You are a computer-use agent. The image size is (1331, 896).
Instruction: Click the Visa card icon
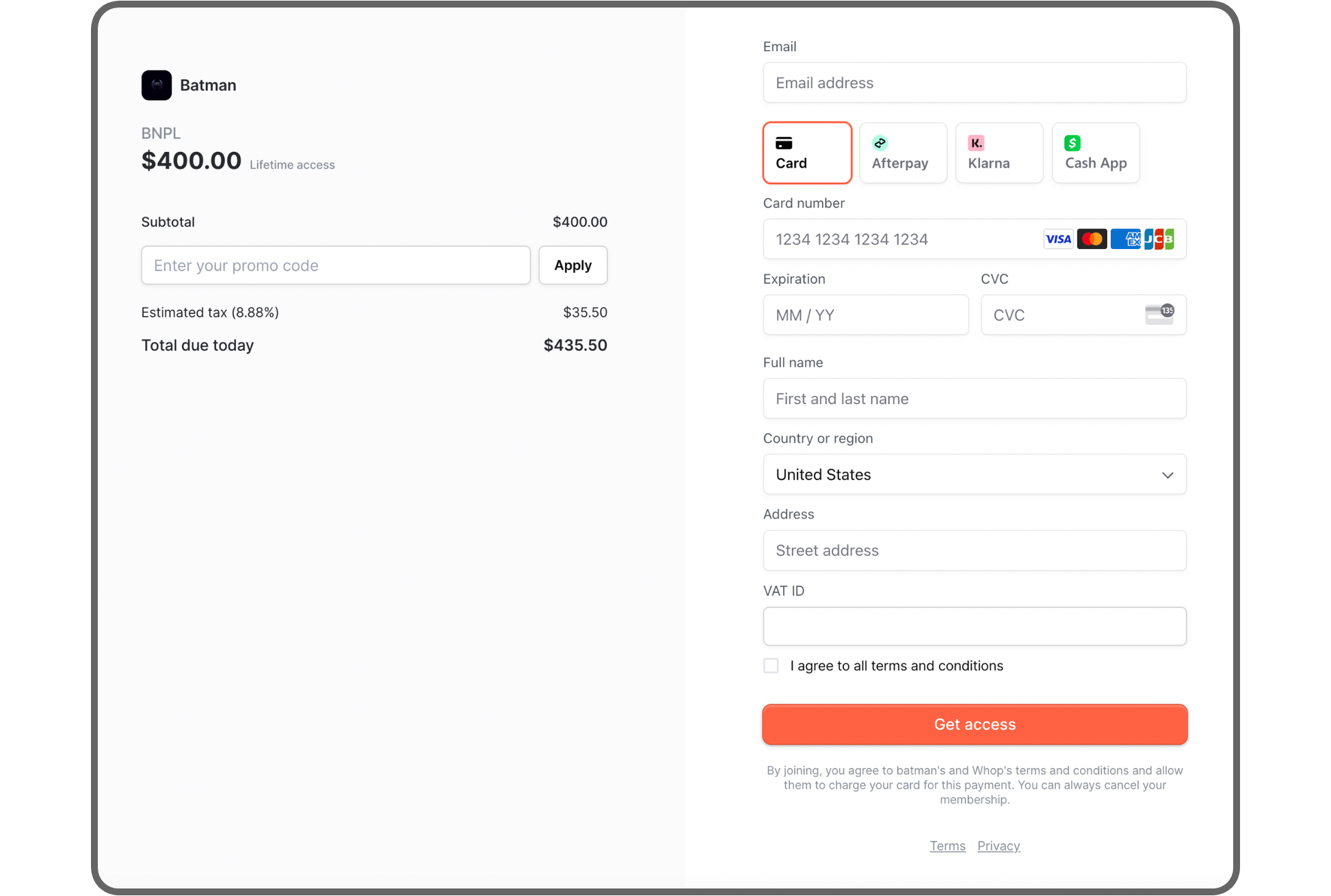pyautogui.click(x=1057, y=239)
